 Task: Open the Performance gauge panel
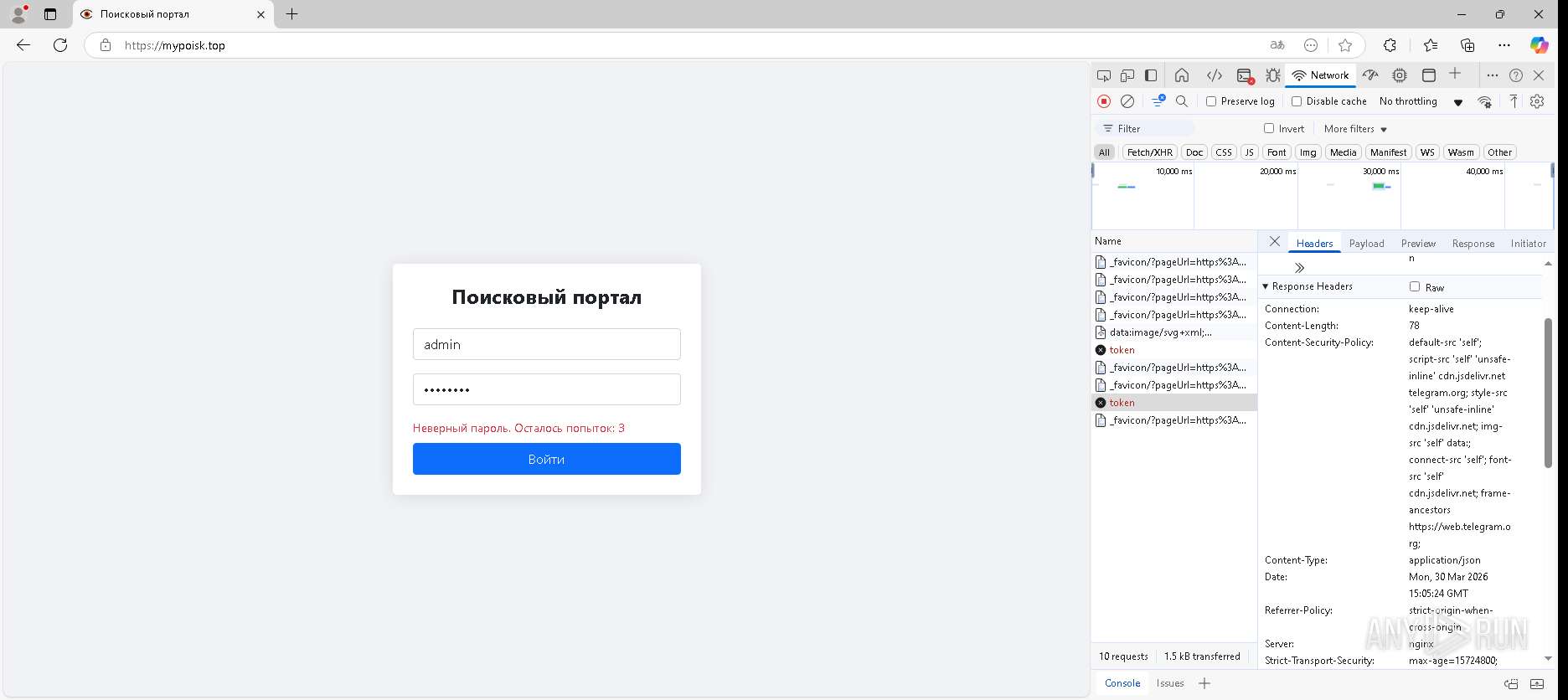click(x=1370, y=75)
